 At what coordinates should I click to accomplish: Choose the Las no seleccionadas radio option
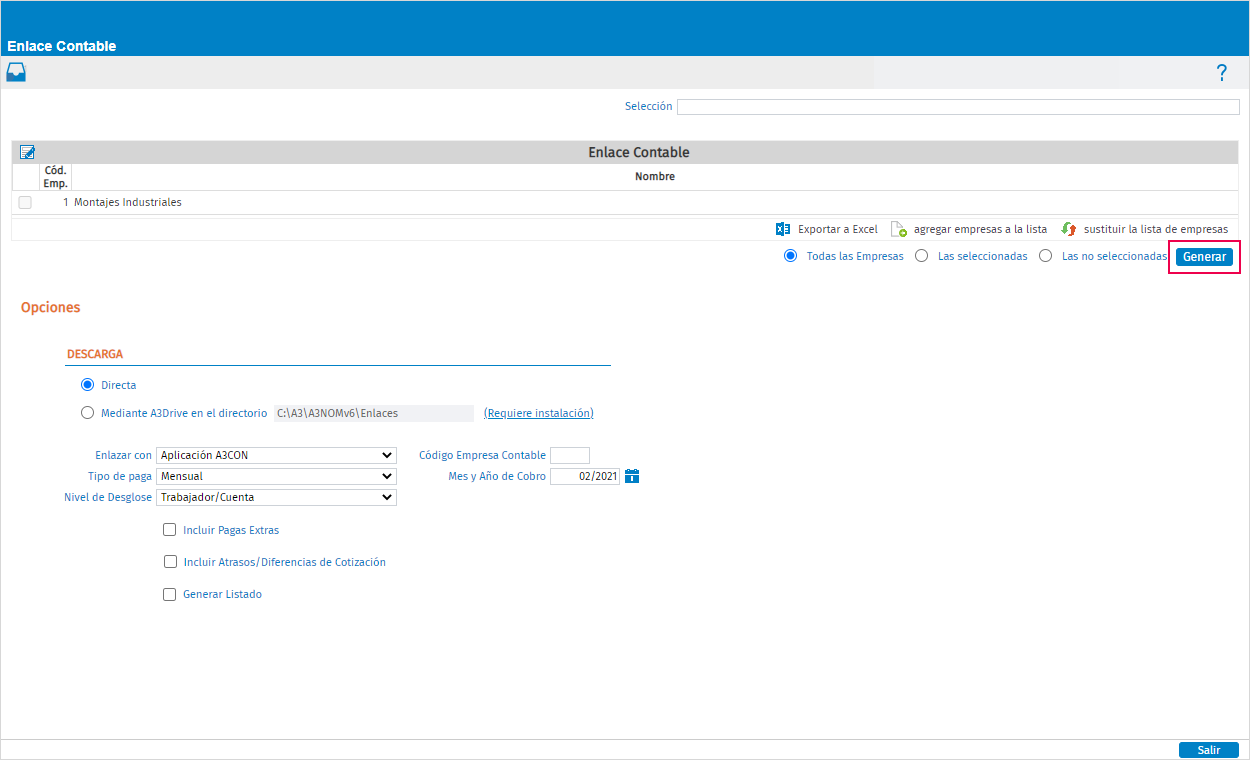pyautogui.click(x=1046, y=256)
